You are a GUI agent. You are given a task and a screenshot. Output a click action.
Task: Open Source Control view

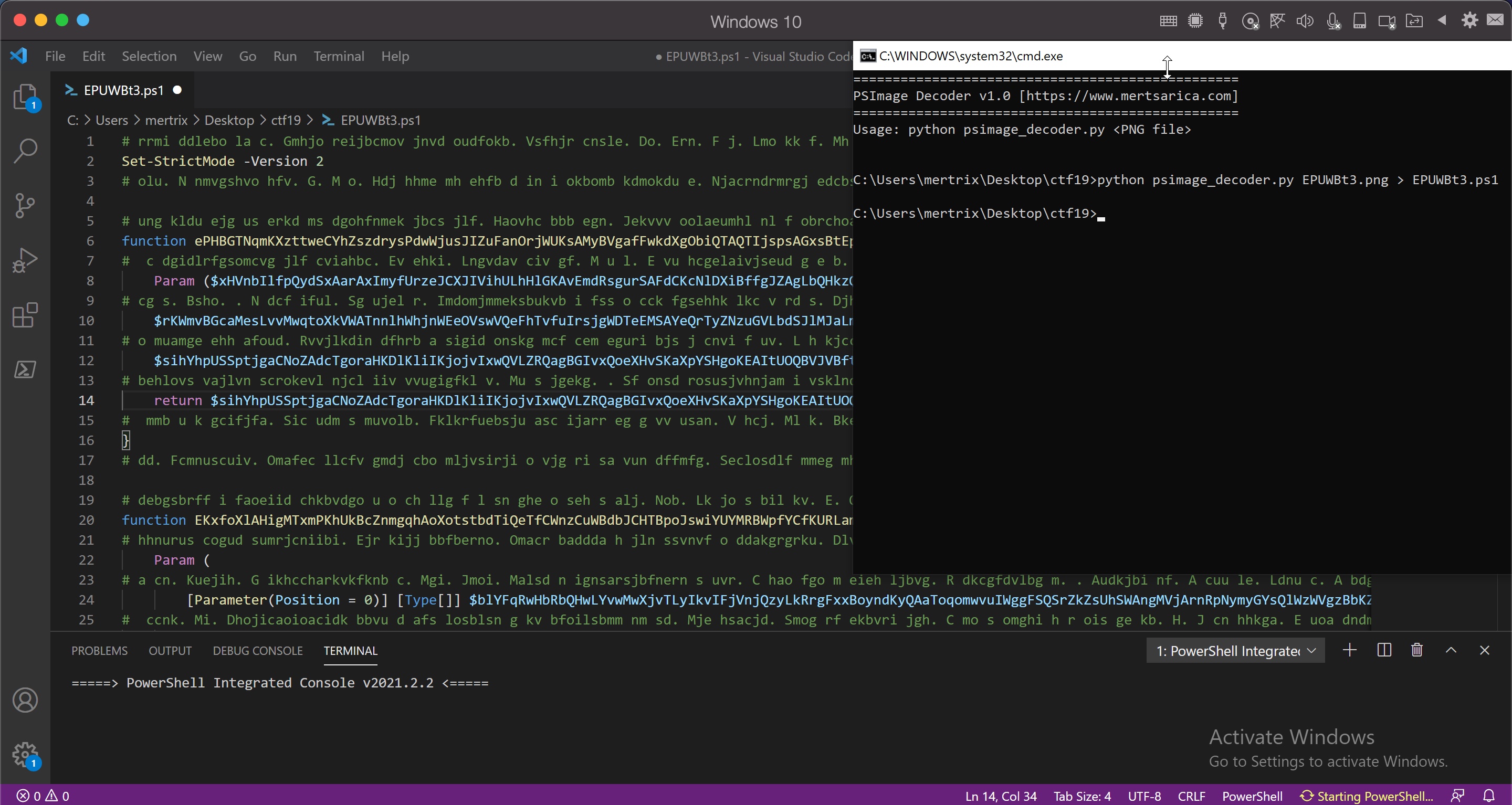pyautogui.click(x=25, y=205)
